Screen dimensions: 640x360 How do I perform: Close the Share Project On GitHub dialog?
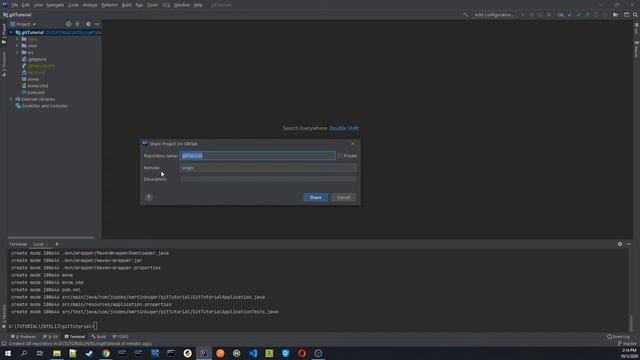click(x=353, y=144)
